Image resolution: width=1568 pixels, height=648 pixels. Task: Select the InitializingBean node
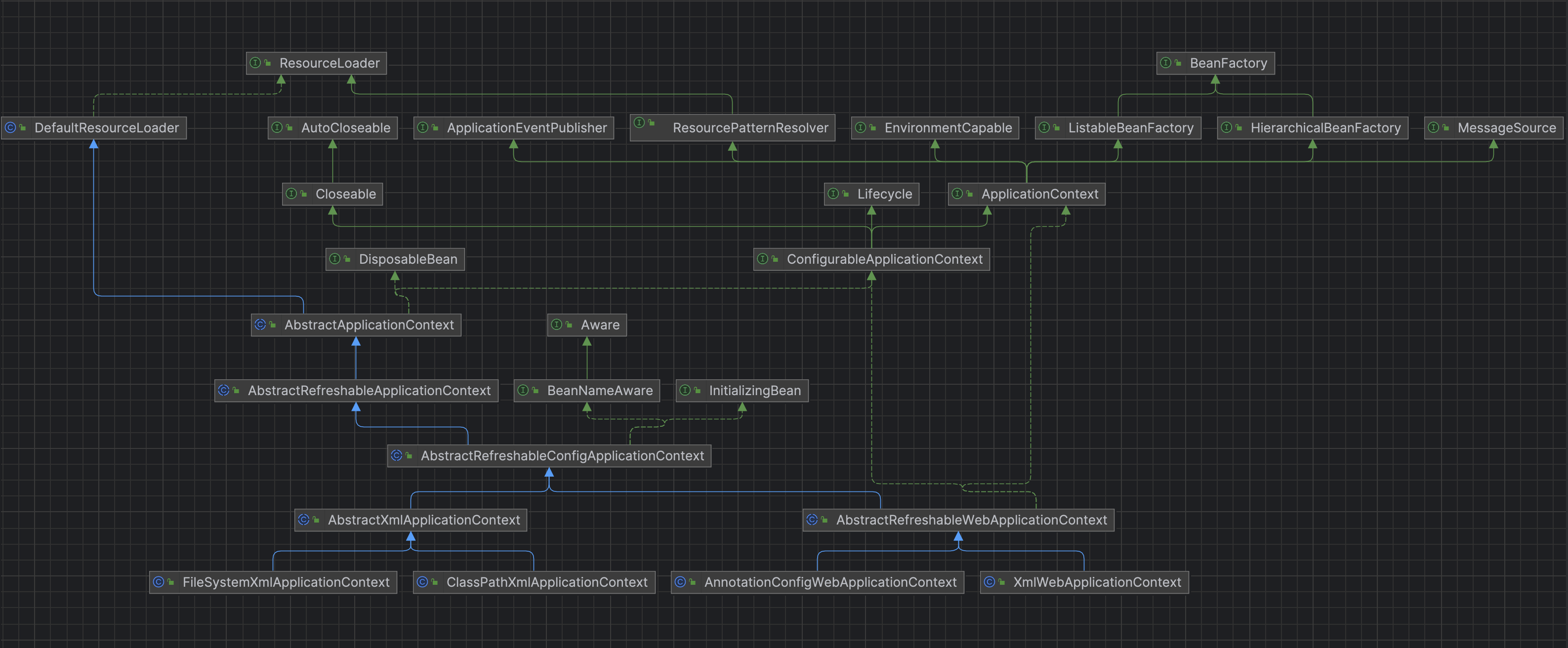click(x=754, y=391)
